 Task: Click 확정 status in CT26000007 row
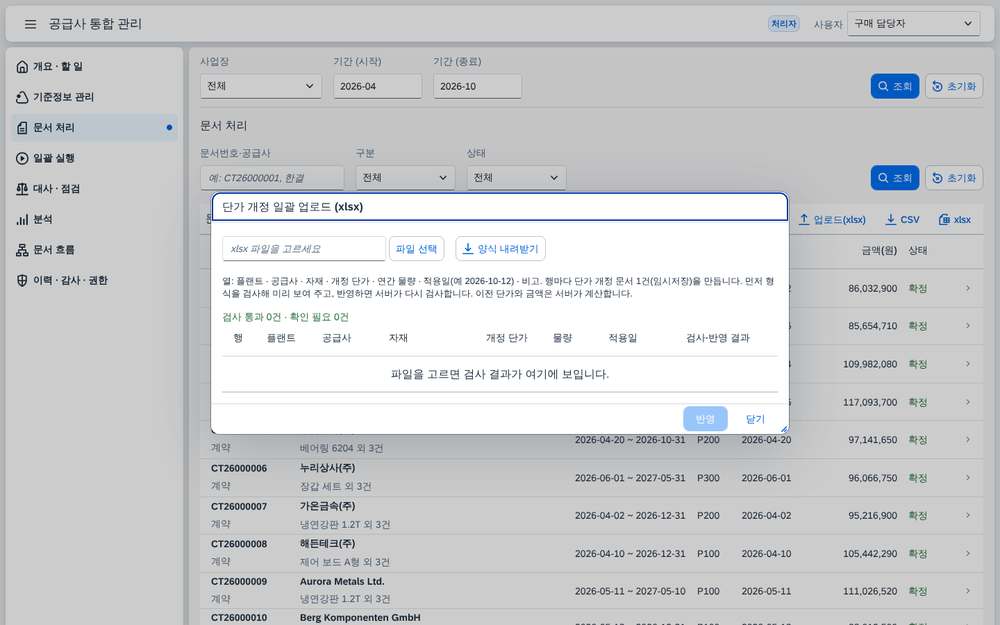pos(918,515)
